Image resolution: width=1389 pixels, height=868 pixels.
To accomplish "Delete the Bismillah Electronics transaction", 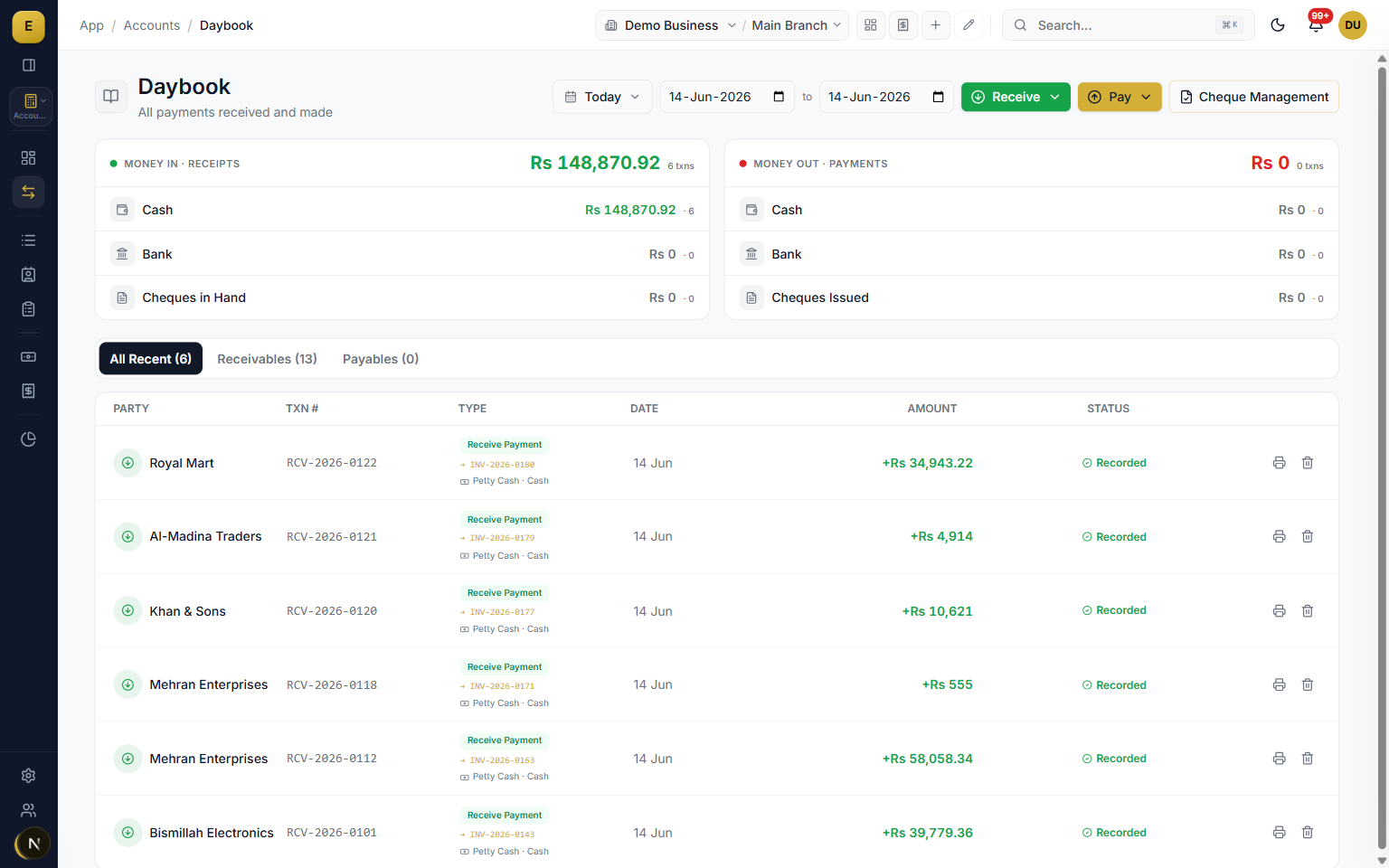I will [1308, 833].
